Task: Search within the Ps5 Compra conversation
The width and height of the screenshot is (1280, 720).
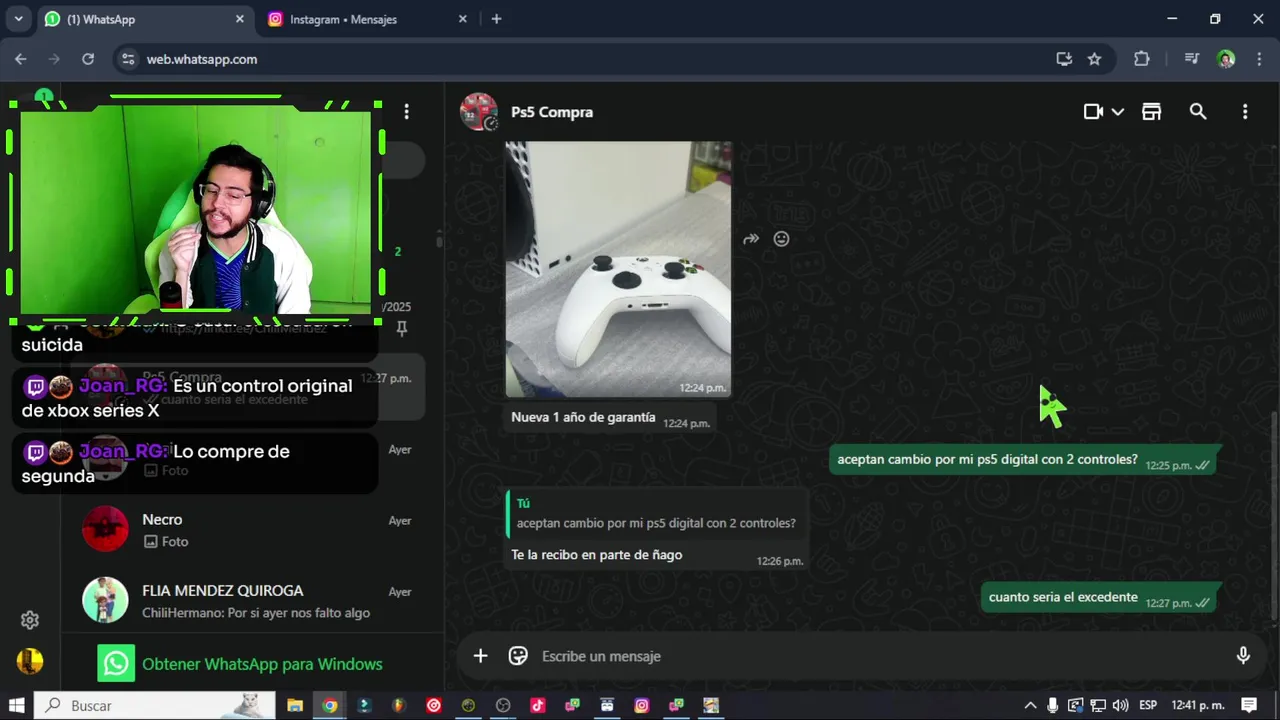Action: click(1198, 112)
